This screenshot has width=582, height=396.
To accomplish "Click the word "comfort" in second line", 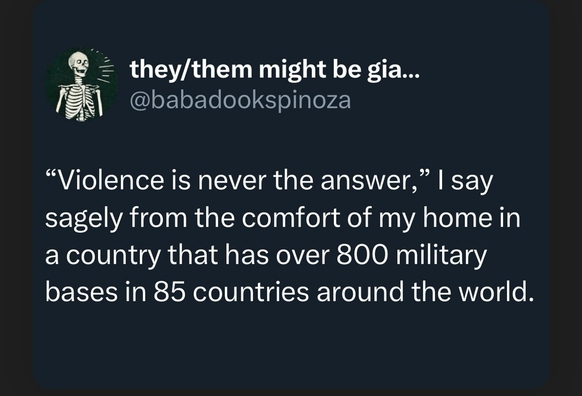I will [291, 218].
